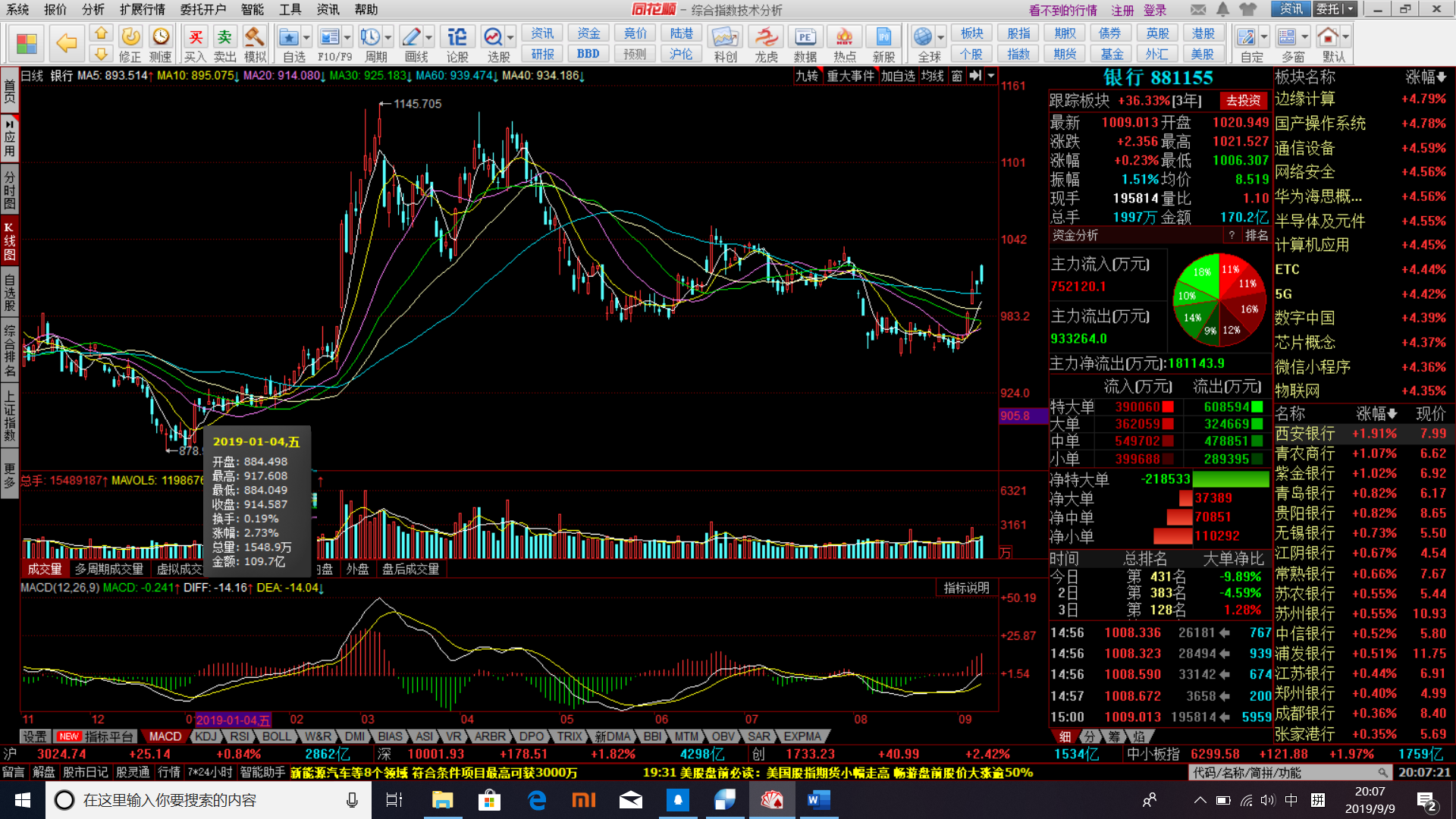Screen dimensions: 1456x819
Task: Open File Explorer from the taskbar
Action: pos(442,800)
